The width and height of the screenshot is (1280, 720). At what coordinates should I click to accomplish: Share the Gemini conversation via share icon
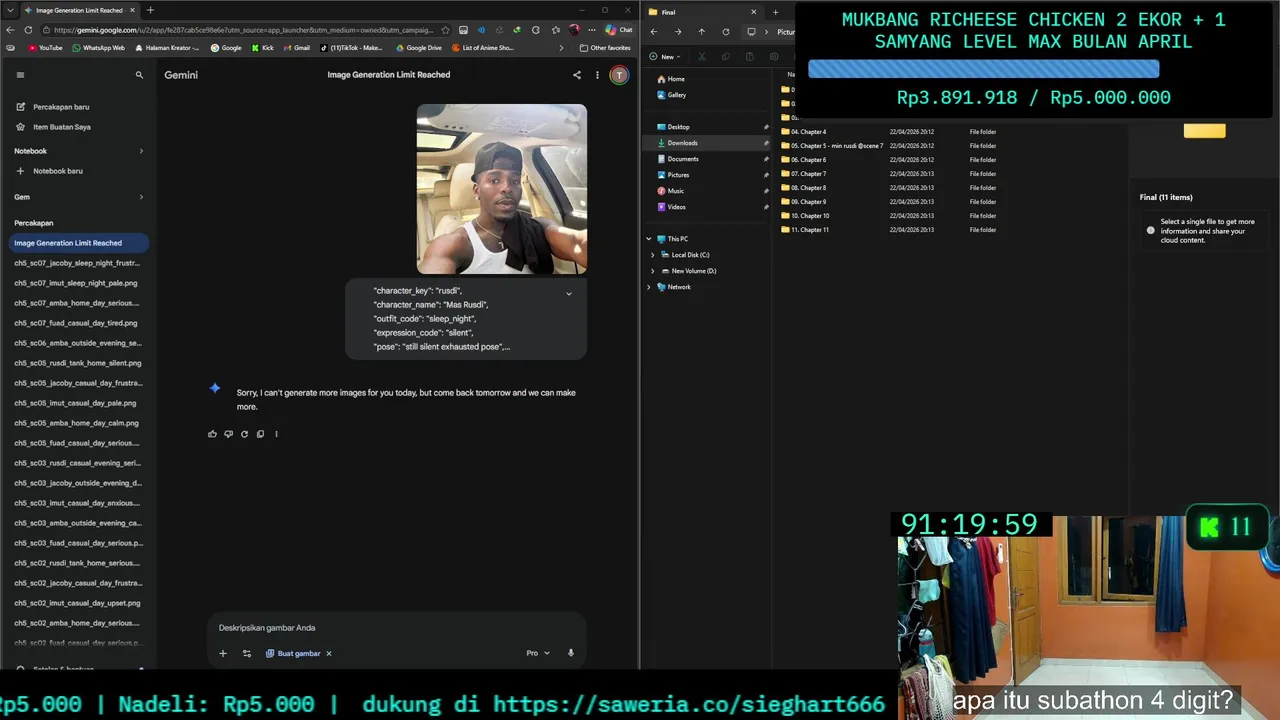[x=576, y=75]
